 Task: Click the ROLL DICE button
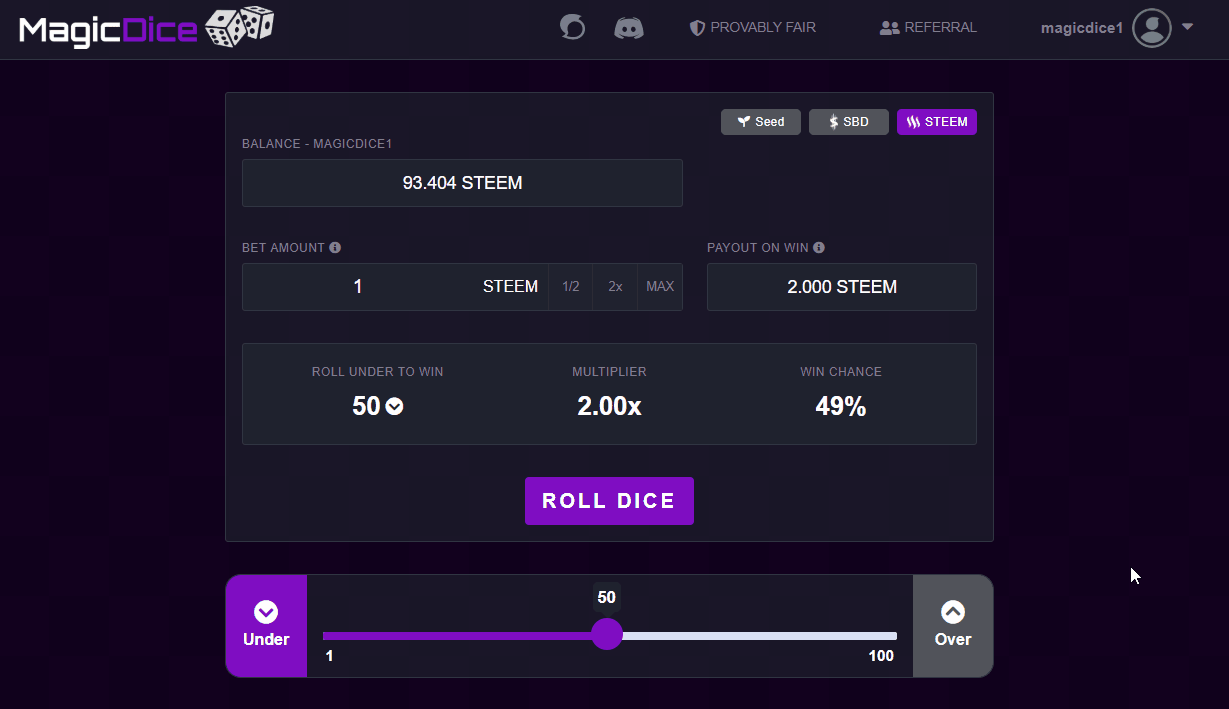pos(609,501)
